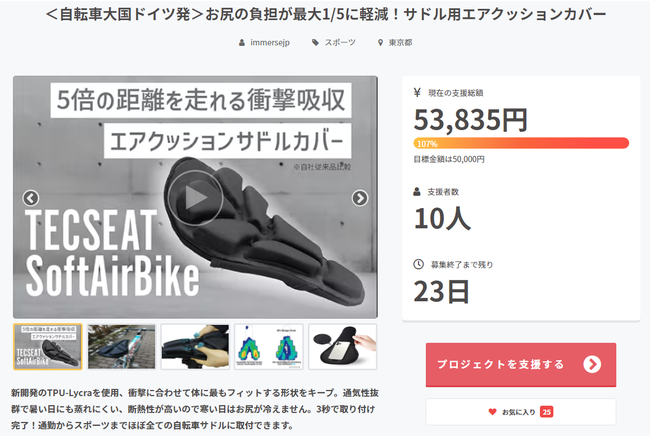Click the 107% funding progress bar
The height and width of the screenshot is (436, 650).
521,143
